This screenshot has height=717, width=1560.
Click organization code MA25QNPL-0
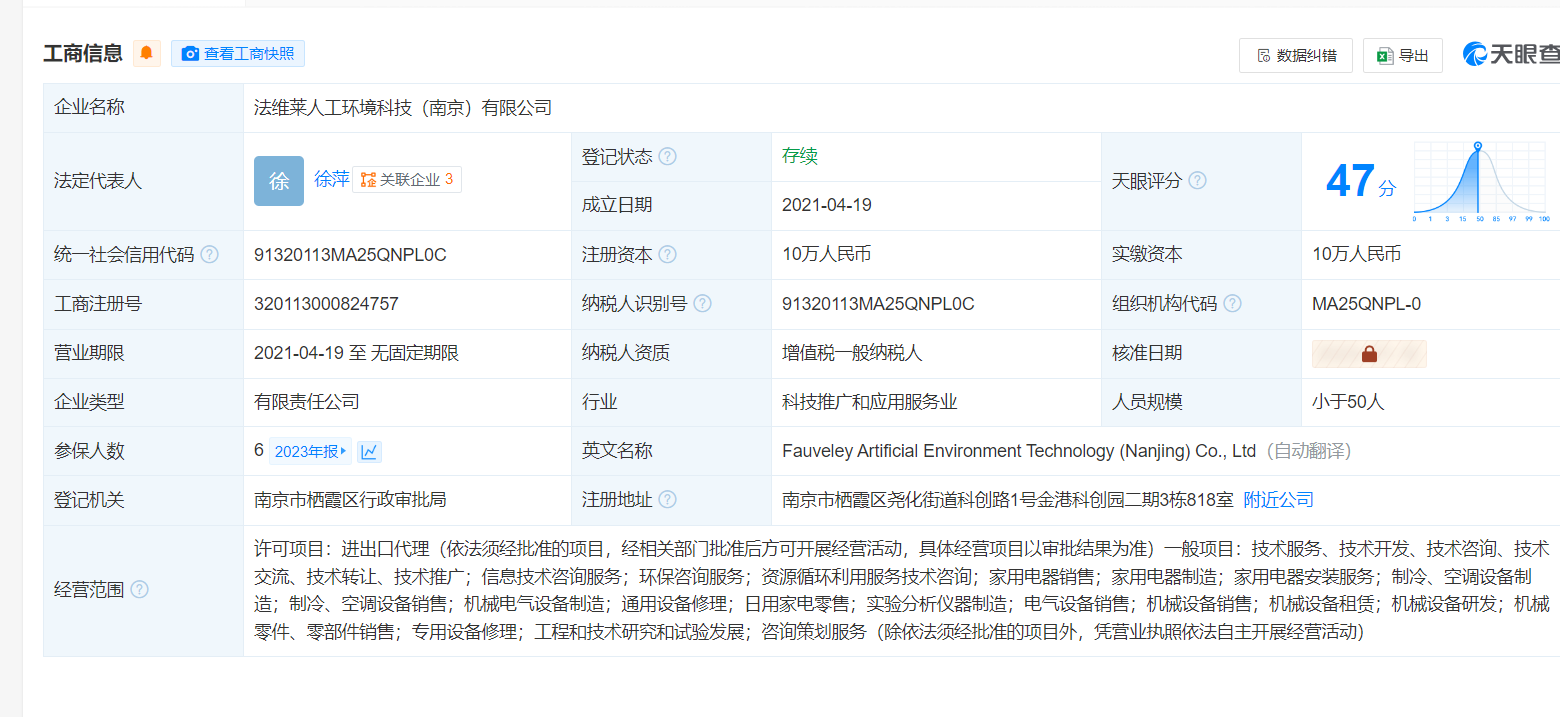click(x=1366, y=304)
